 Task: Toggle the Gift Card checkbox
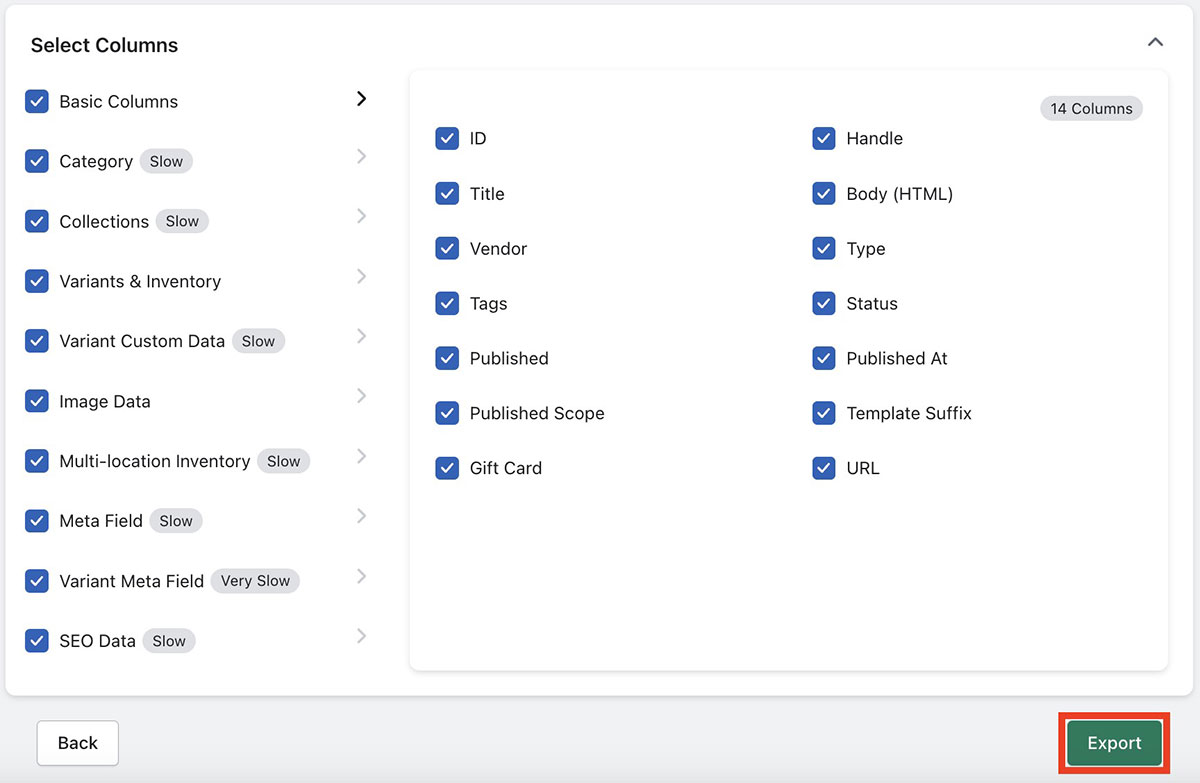pos(447,468)
